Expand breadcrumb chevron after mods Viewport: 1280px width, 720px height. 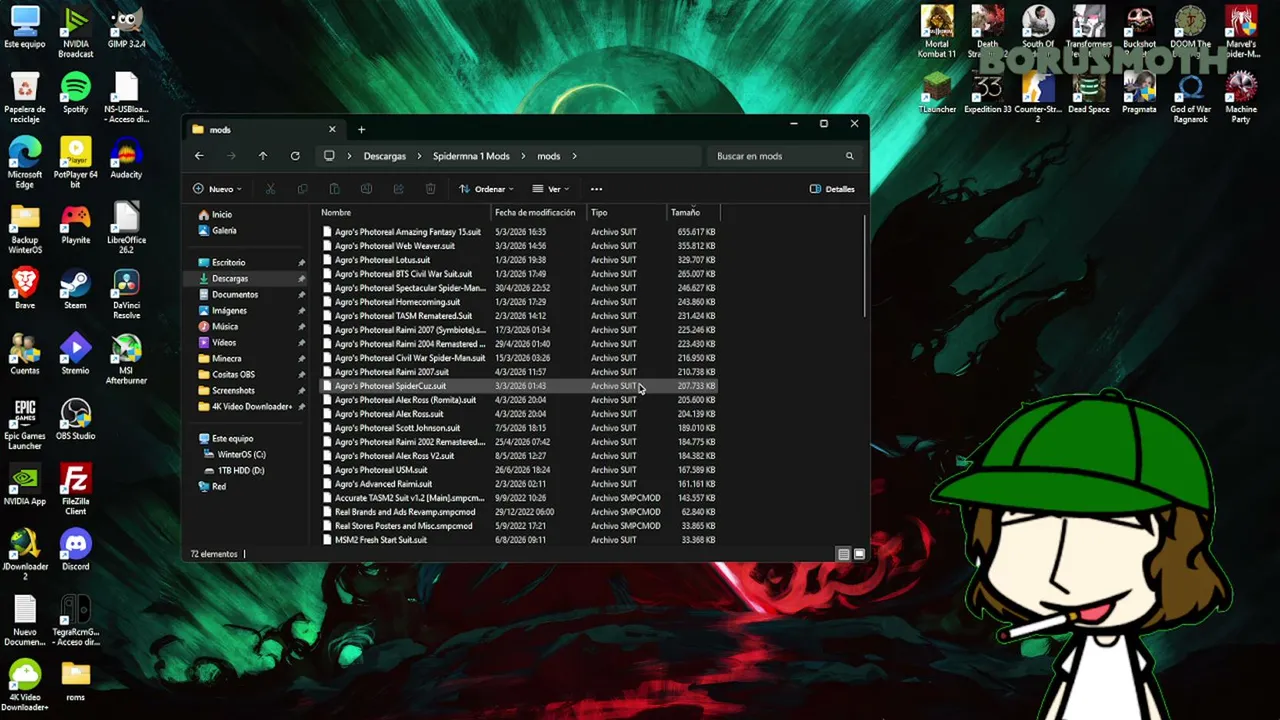574,156
